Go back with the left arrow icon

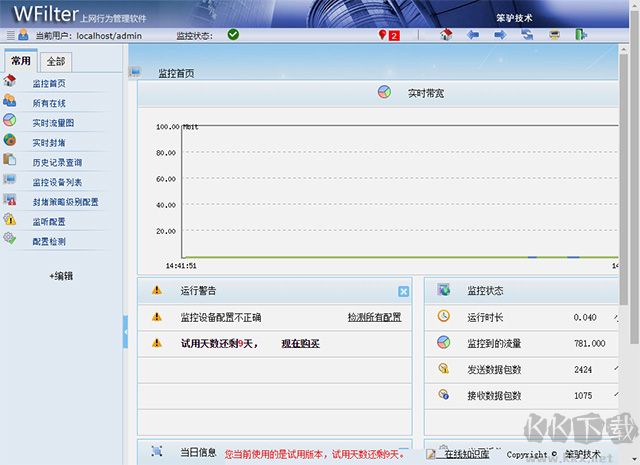(x=473, y=35)
